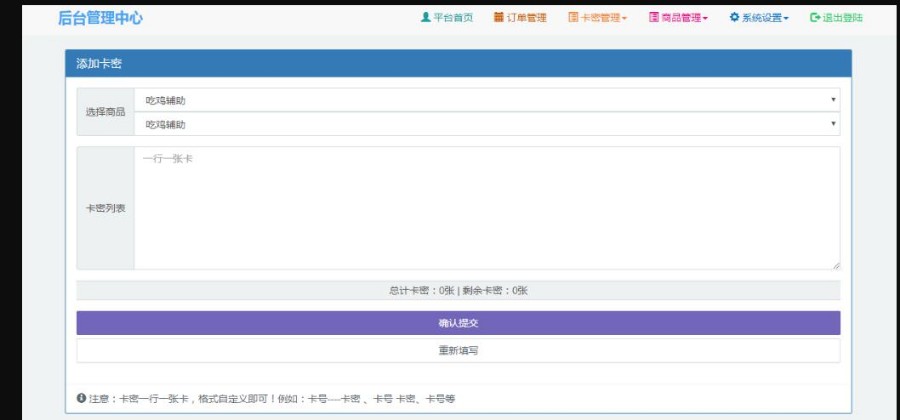Click the list icon beside 商品管理
This screenshot has height=420, width=900.
pyautogui.click(x=654, y=17)
